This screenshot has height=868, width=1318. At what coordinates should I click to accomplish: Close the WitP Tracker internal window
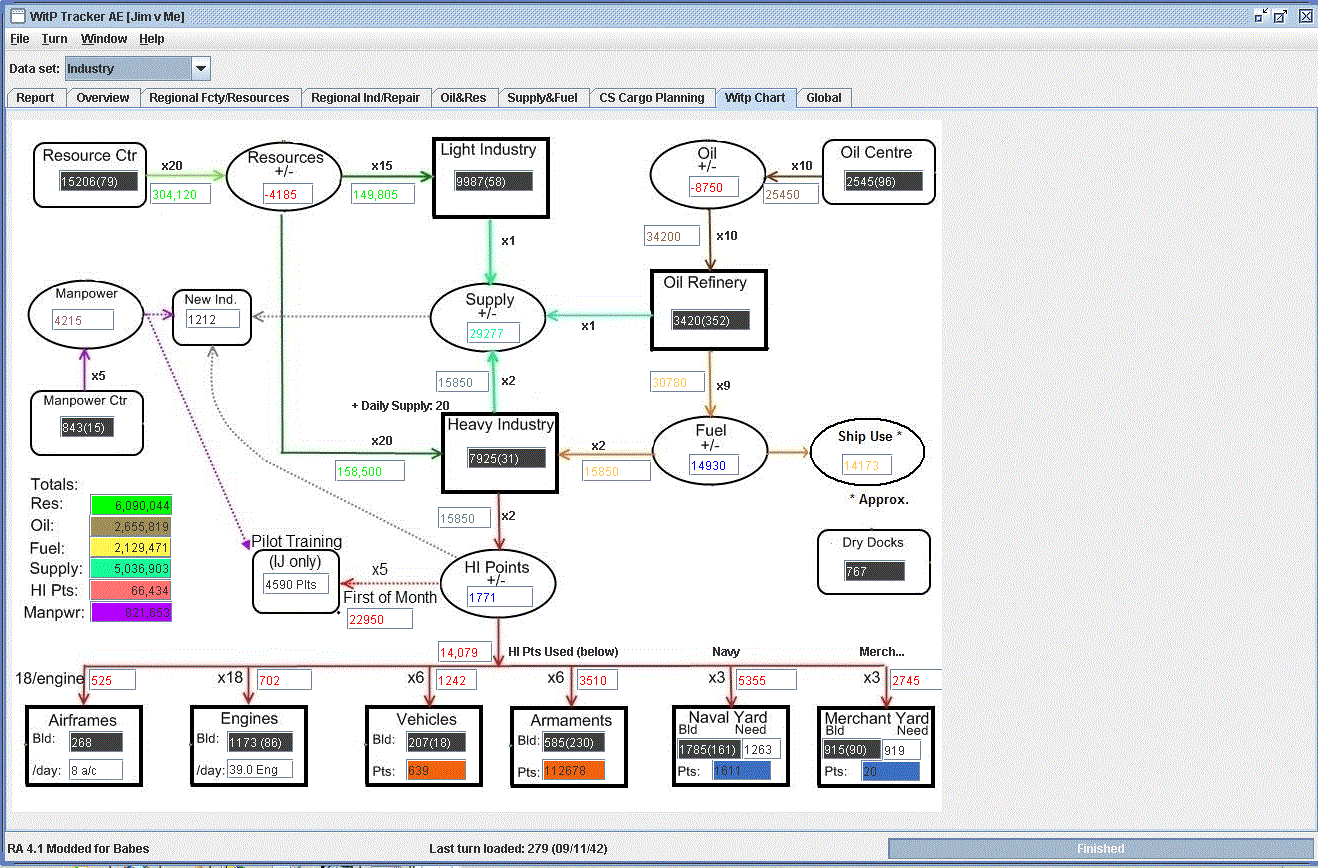tap(1305, 16)
